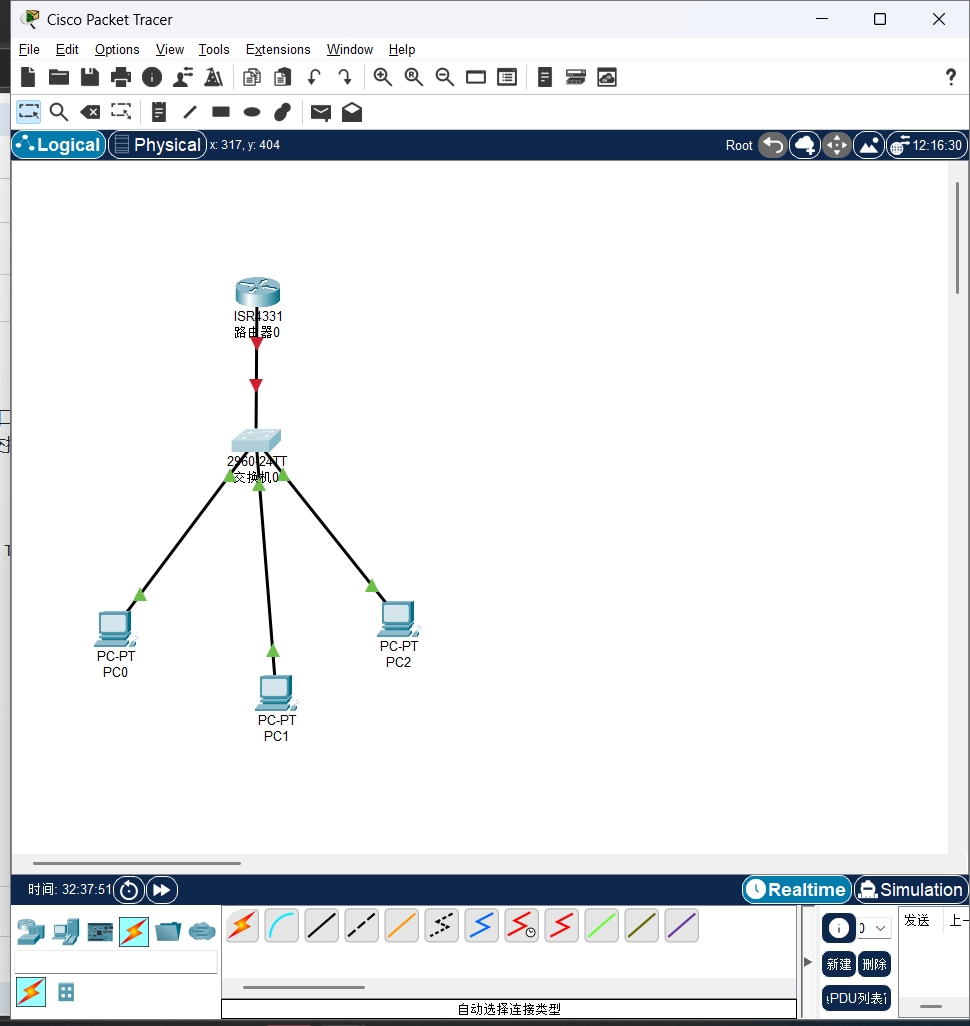Copy selection with the copy icon
Screen dimensions: 970x1026
[252, 77]
